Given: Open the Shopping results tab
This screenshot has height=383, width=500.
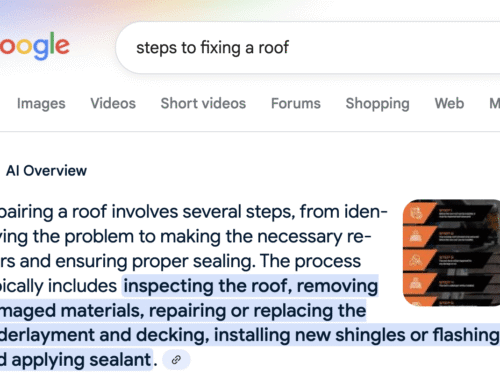Looking at the screenshot, I should point(377,103).
